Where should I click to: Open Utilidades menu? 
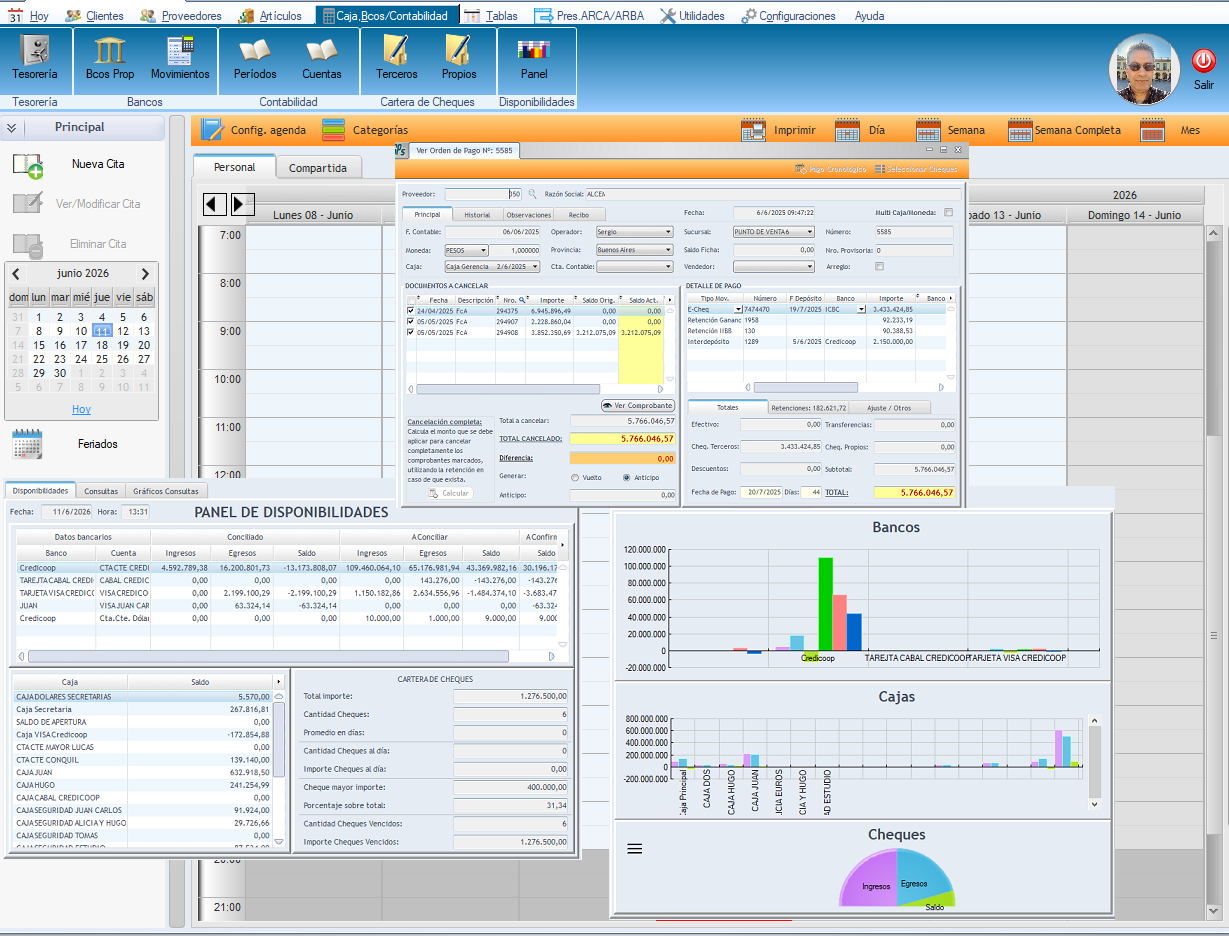point(694,16)
